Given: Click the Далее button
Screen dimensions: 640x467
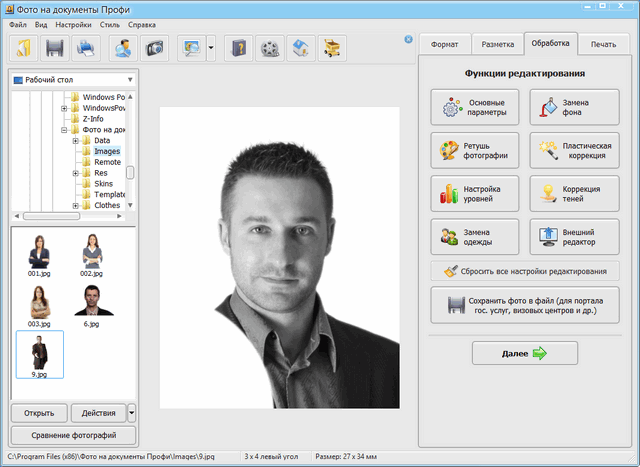Looking at the screenshot, I should pos(525,353).
